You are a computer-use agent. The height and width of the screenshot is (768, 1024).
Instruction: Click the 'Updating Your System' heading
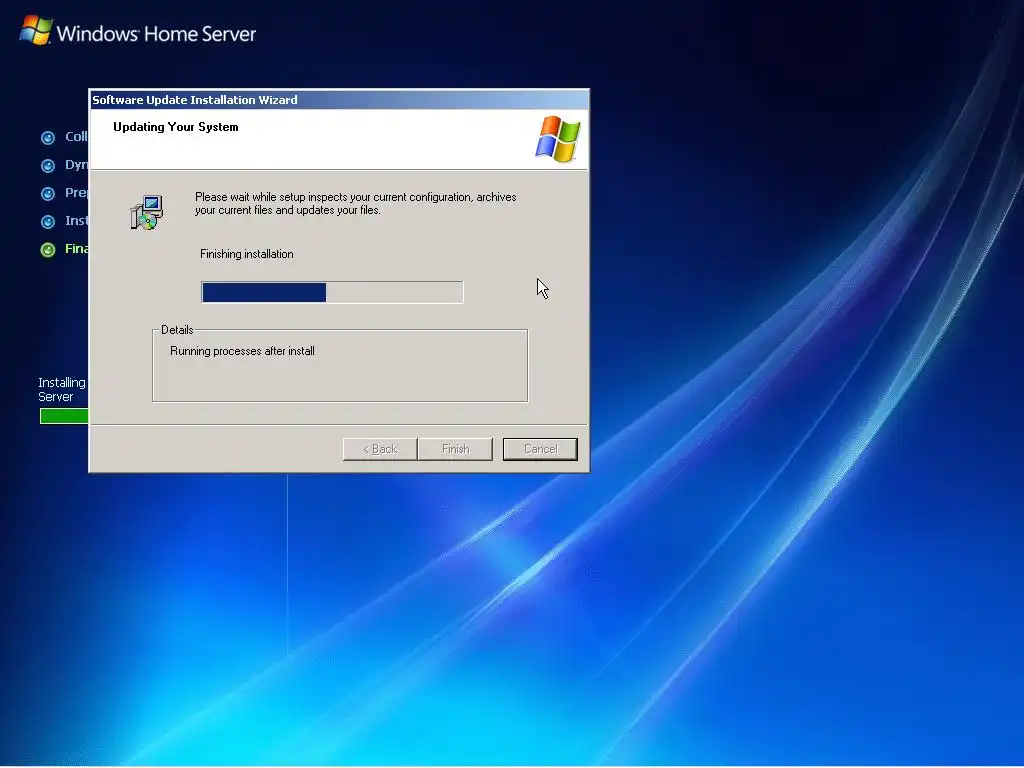pyautogui.click(x=176, y=127)
